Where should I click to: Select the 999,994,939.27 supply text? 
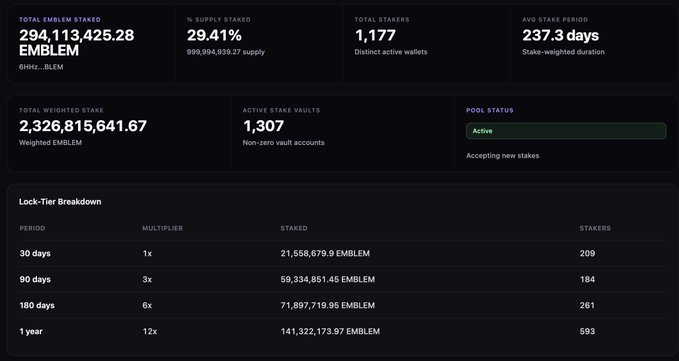(x=226, y=52)
